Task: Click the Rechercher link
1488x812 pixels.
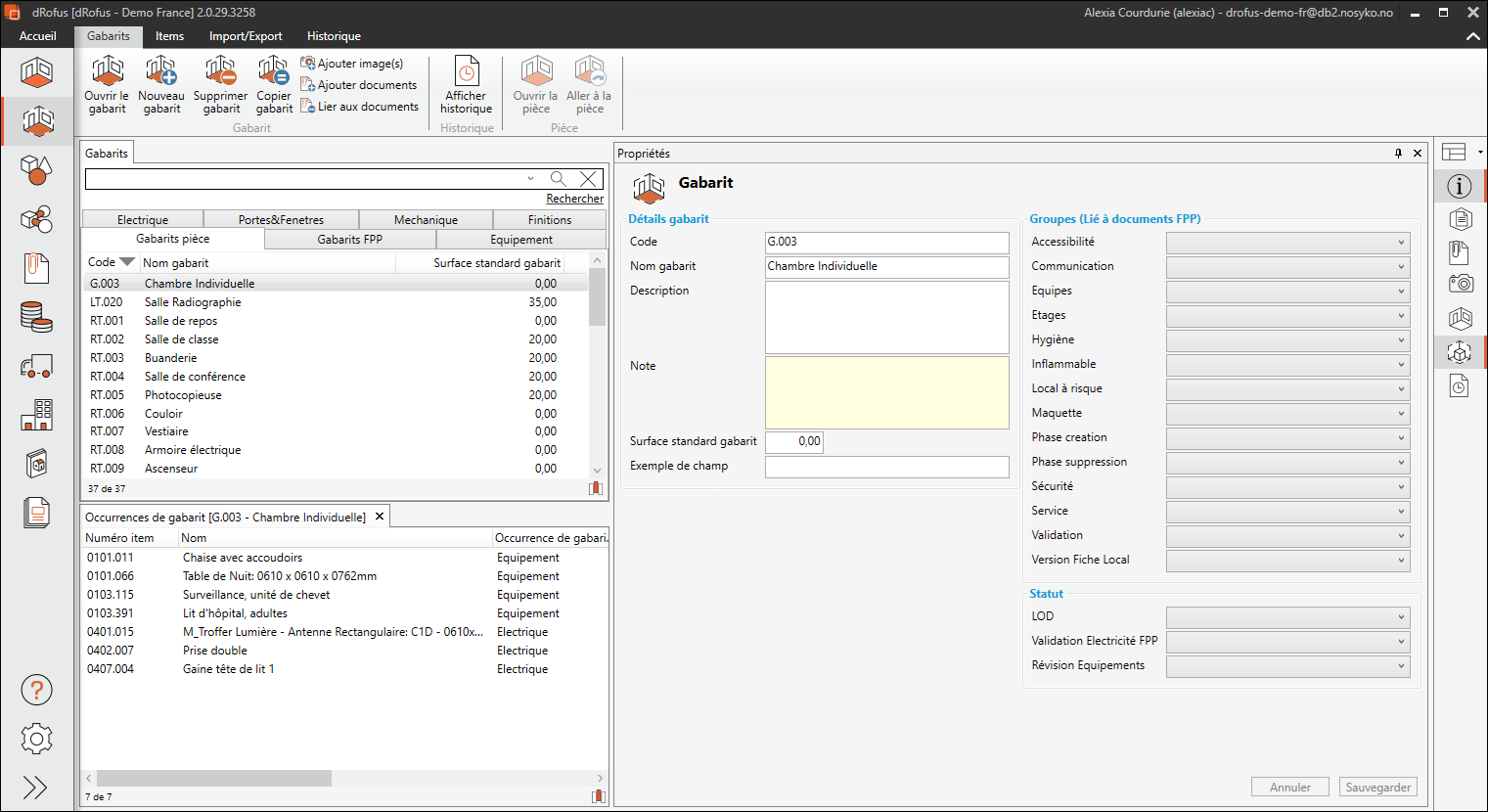Action: point(574,199)
